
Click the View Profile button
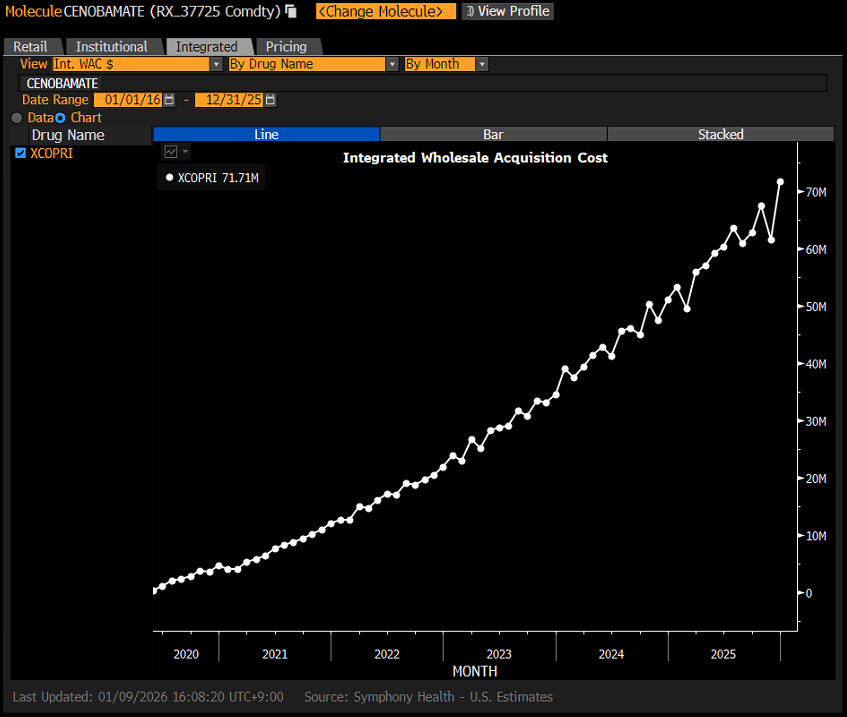[x=508, y=11]
